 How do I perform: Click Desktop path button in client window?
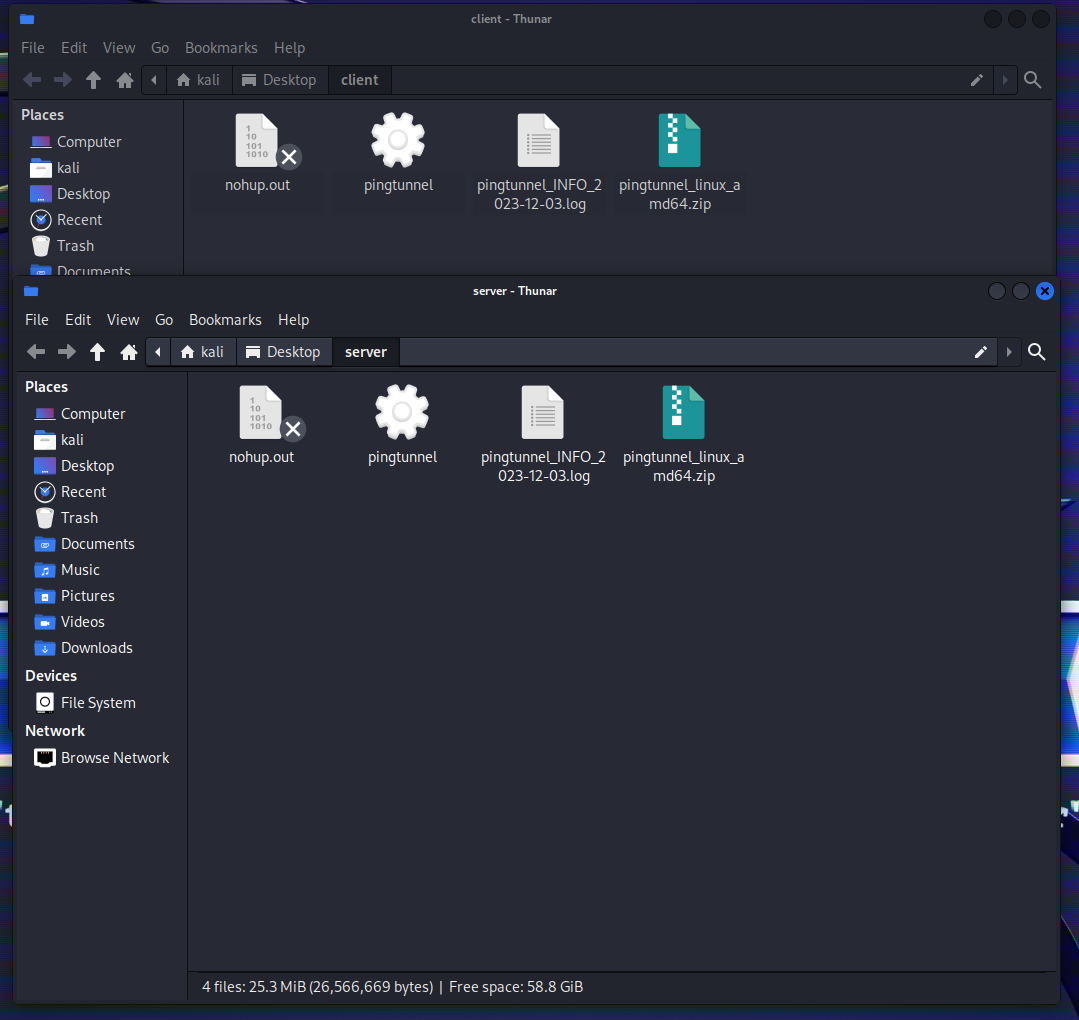(280, 80)
